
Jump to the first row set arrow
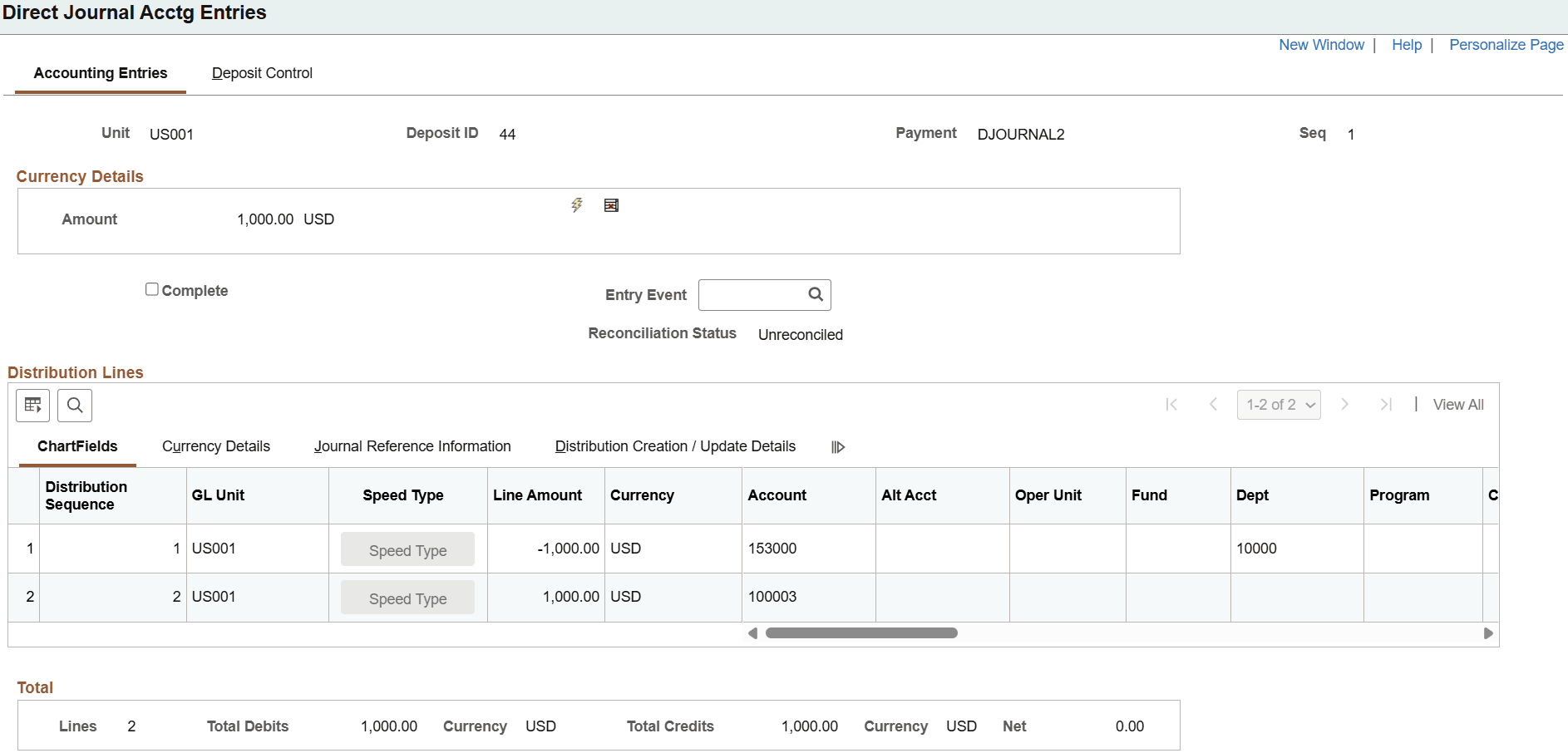click(1172, 405)
